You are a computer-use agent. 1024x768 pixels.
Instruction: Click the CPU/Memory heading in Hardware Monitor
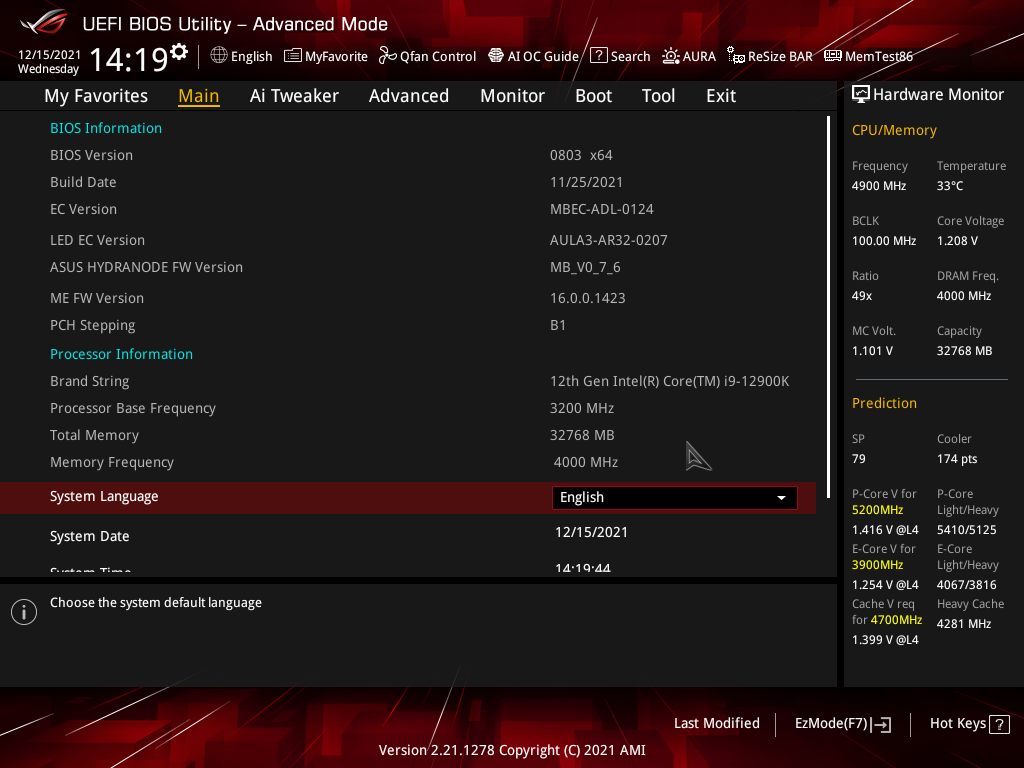894,130
